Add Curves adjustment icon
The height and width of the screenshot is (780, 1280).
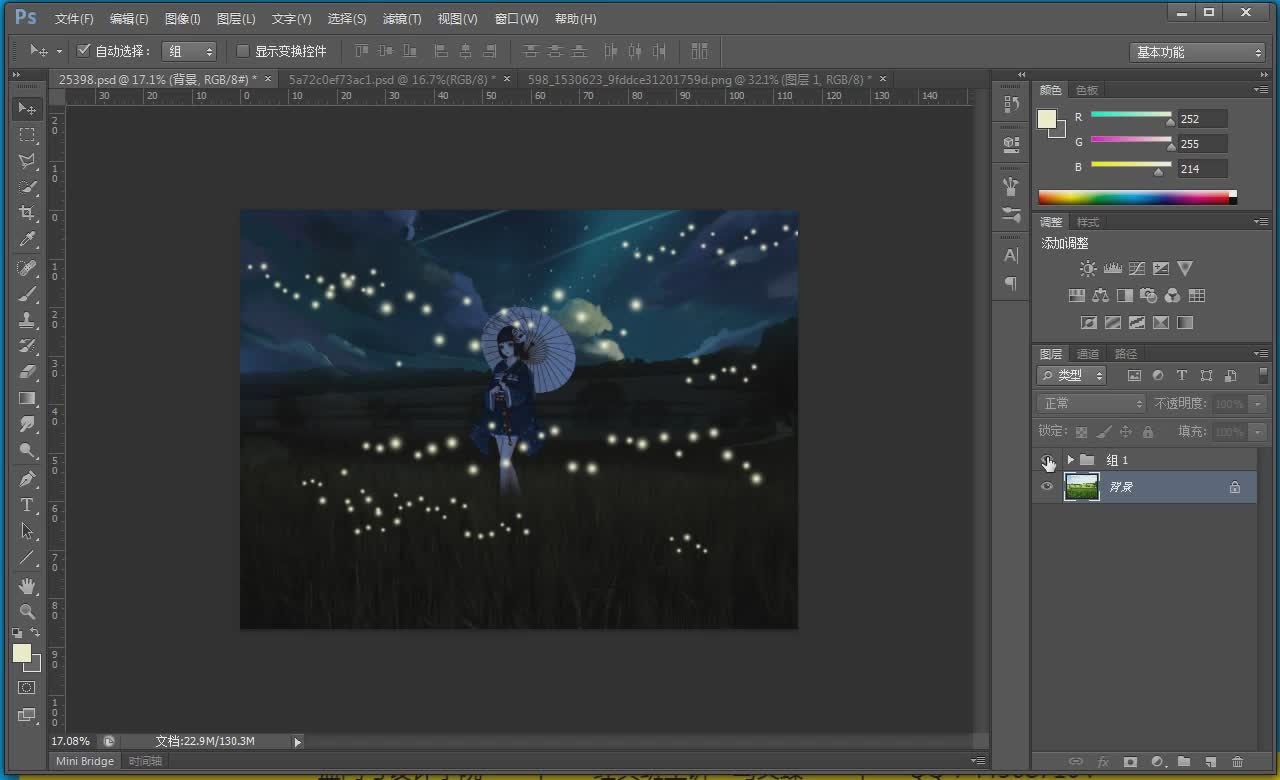(1136, 268)
